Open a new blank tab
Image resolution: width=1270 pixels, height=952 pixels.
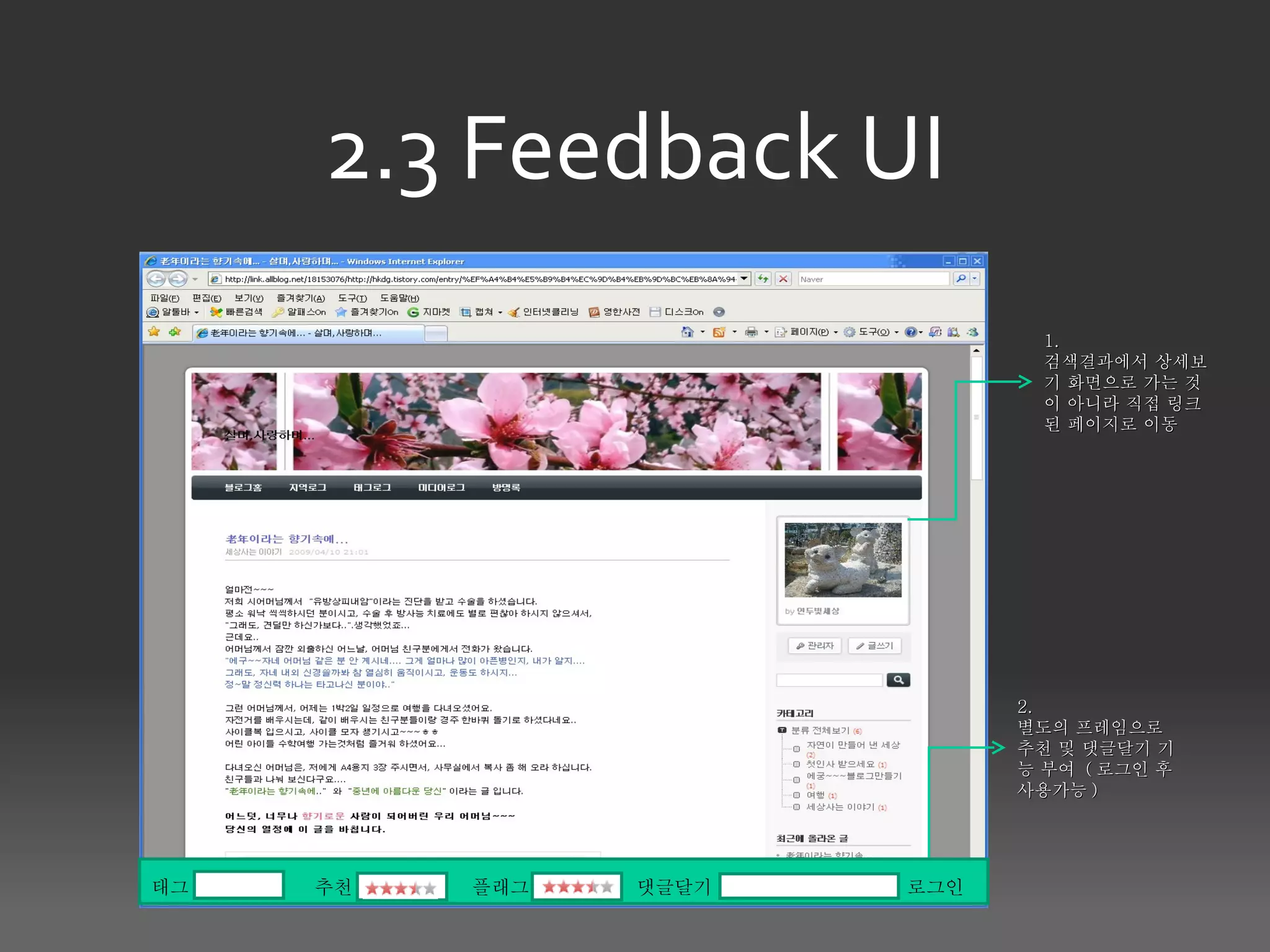point(437,334)
